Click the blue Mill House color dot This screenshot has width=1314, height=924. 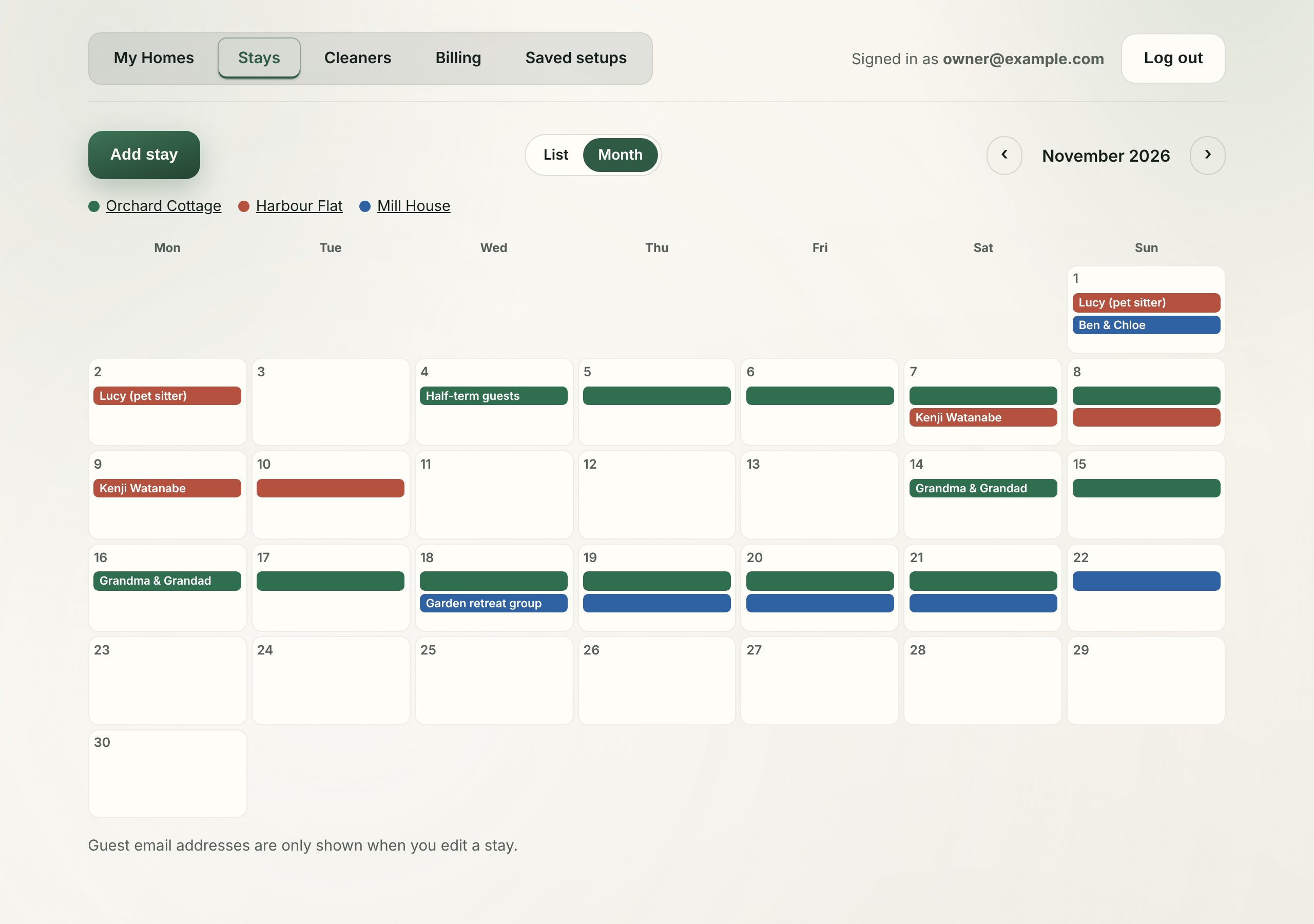click(x=364, y=206)
